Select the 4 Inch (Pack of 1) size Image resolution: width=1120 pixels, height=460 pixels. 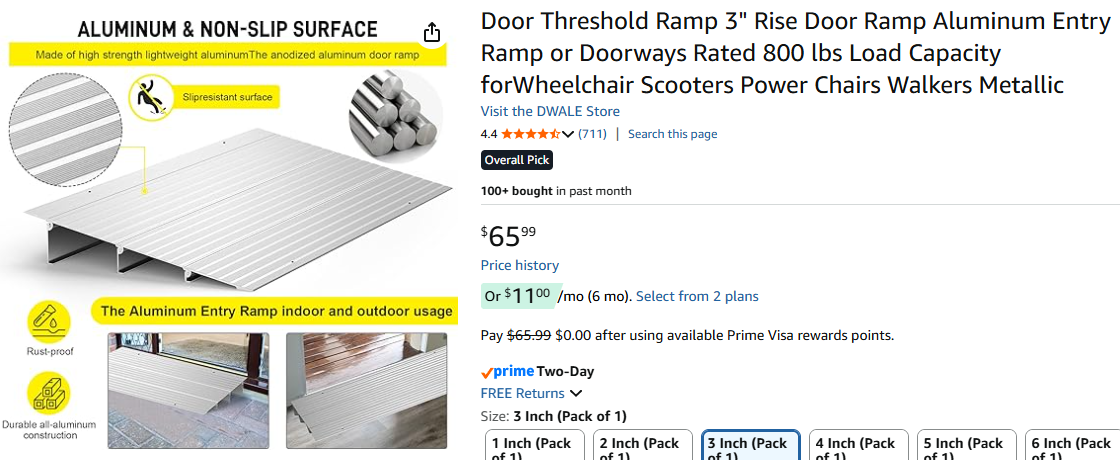[857, 447]
